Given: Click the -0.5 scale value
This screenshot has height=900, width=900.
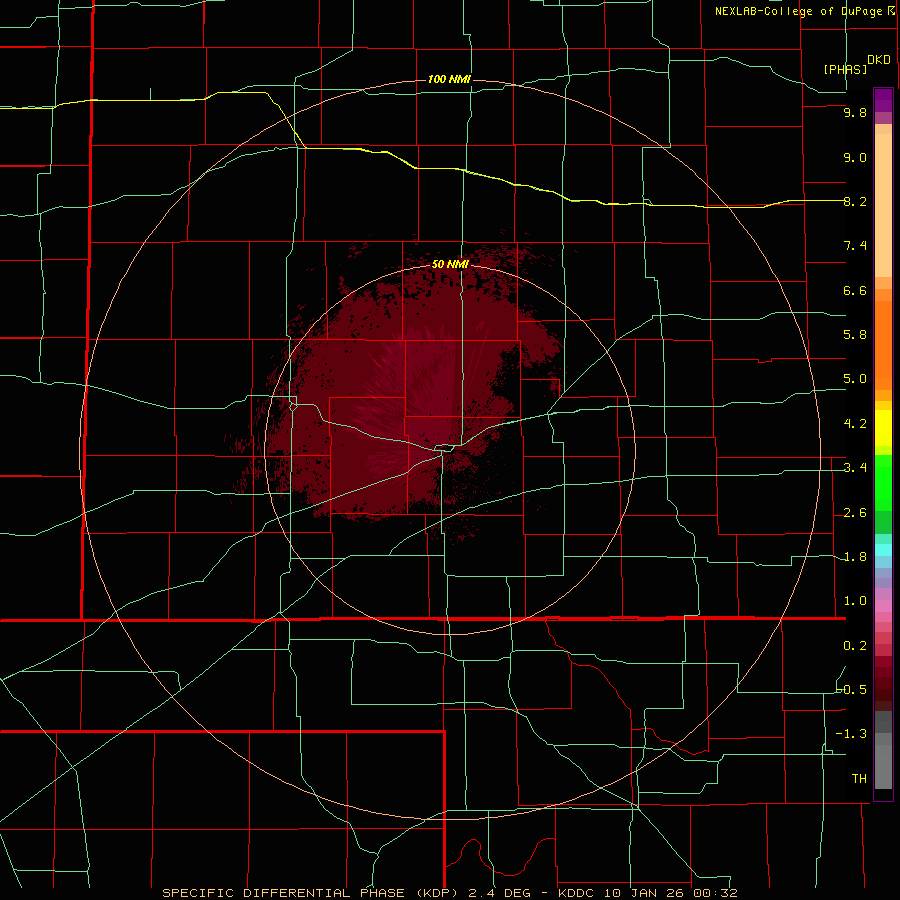Looking at the screenshot, I should (852, 690).
